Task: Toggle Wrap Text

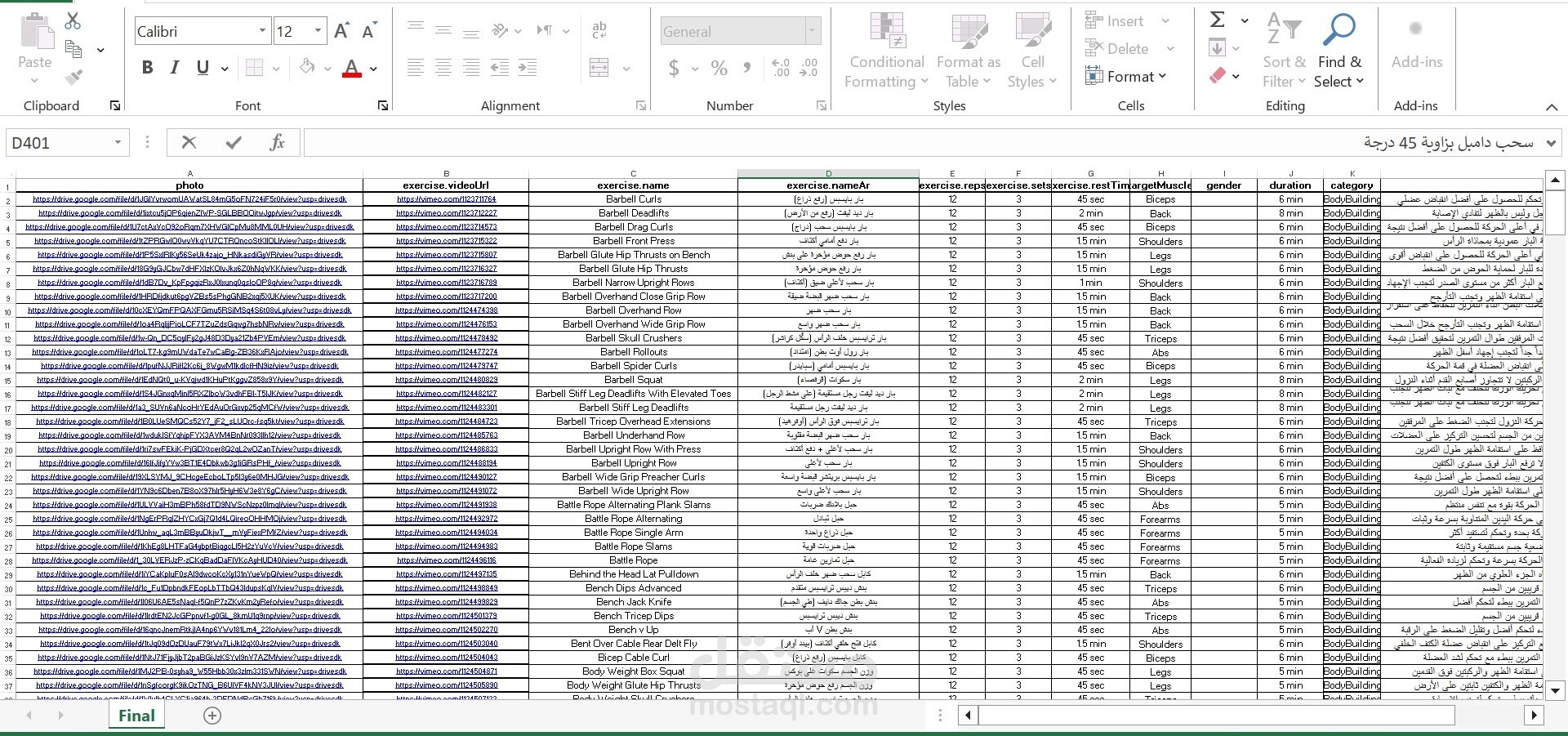Action: (599, 30)
